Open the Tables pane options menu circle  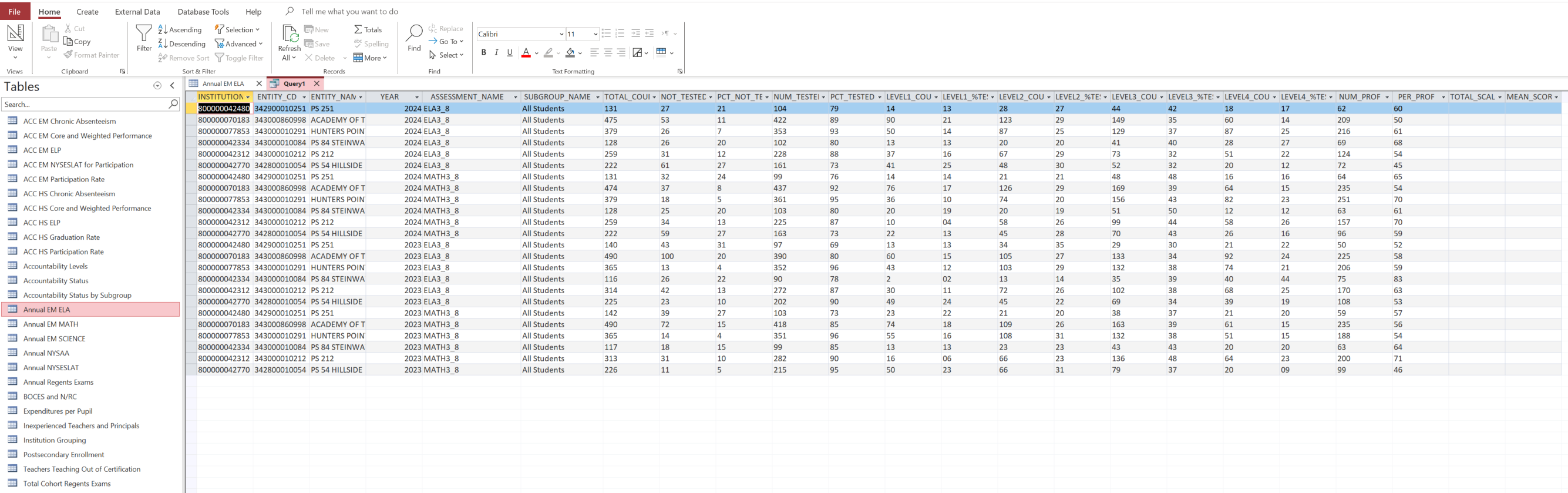(x=157, y=86)
